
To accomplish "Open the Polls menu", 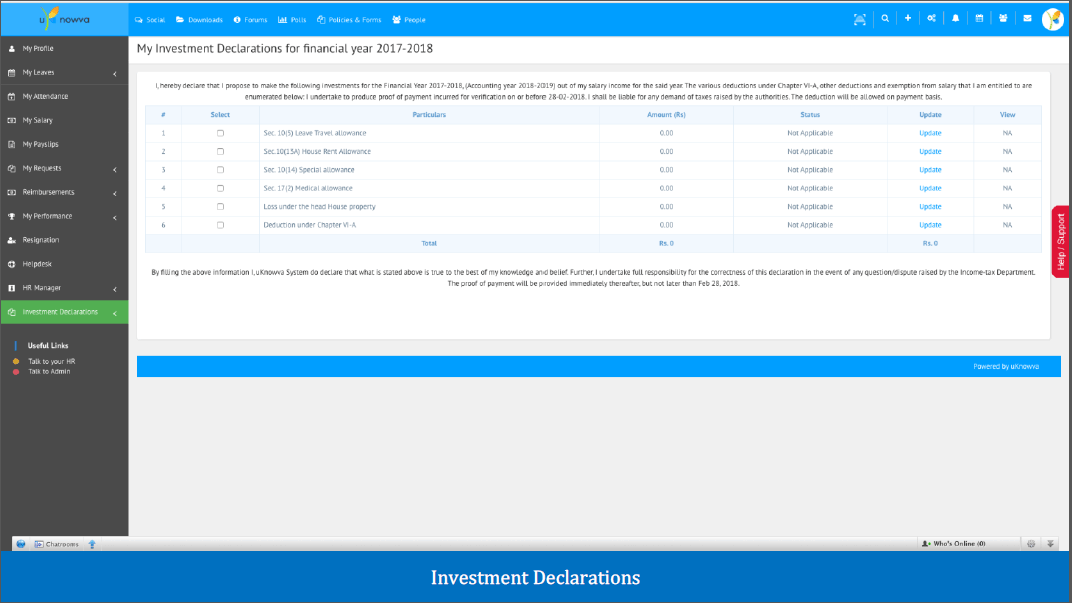I will coord(292,20).
